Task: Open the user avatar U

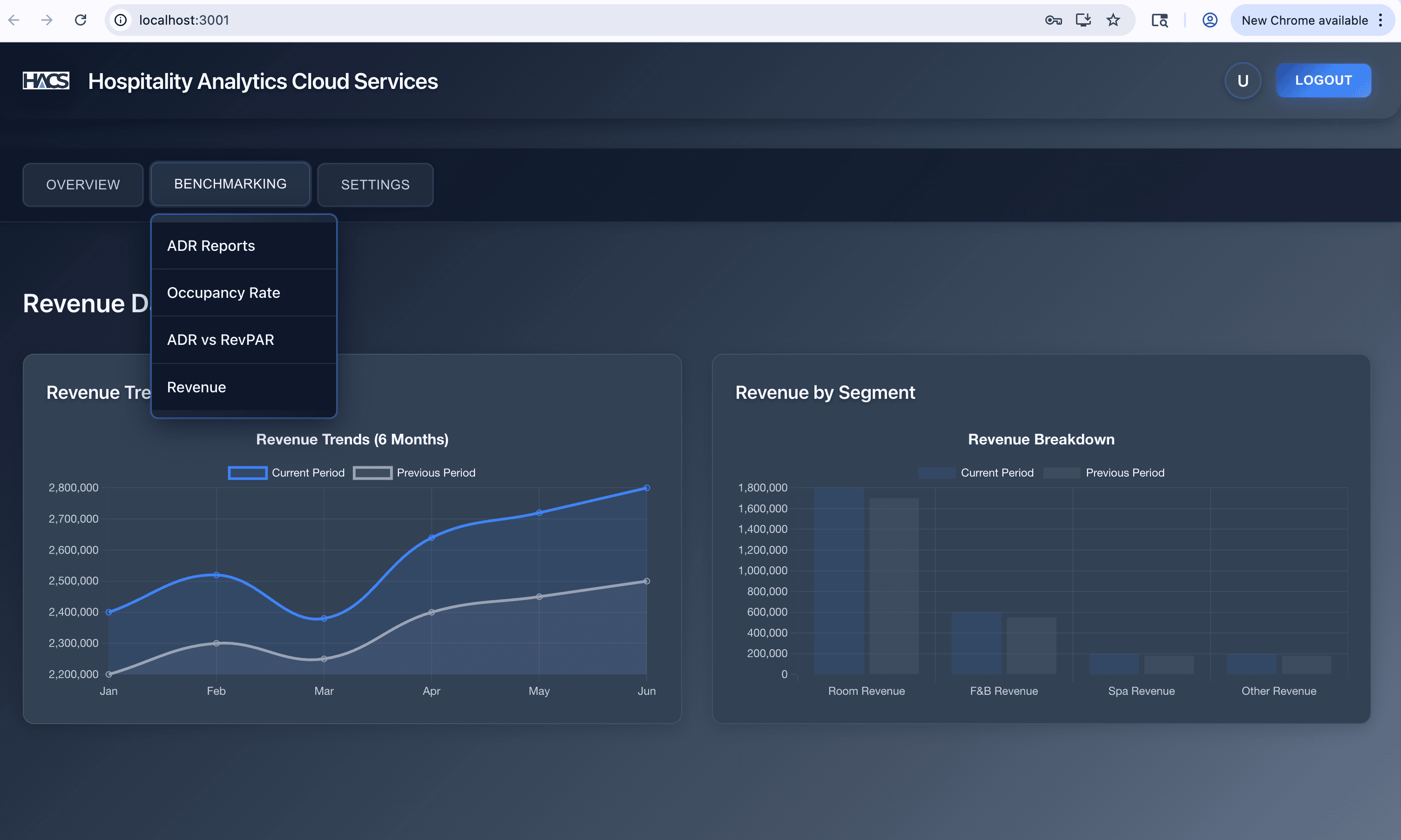Action: pos(1242,81)
